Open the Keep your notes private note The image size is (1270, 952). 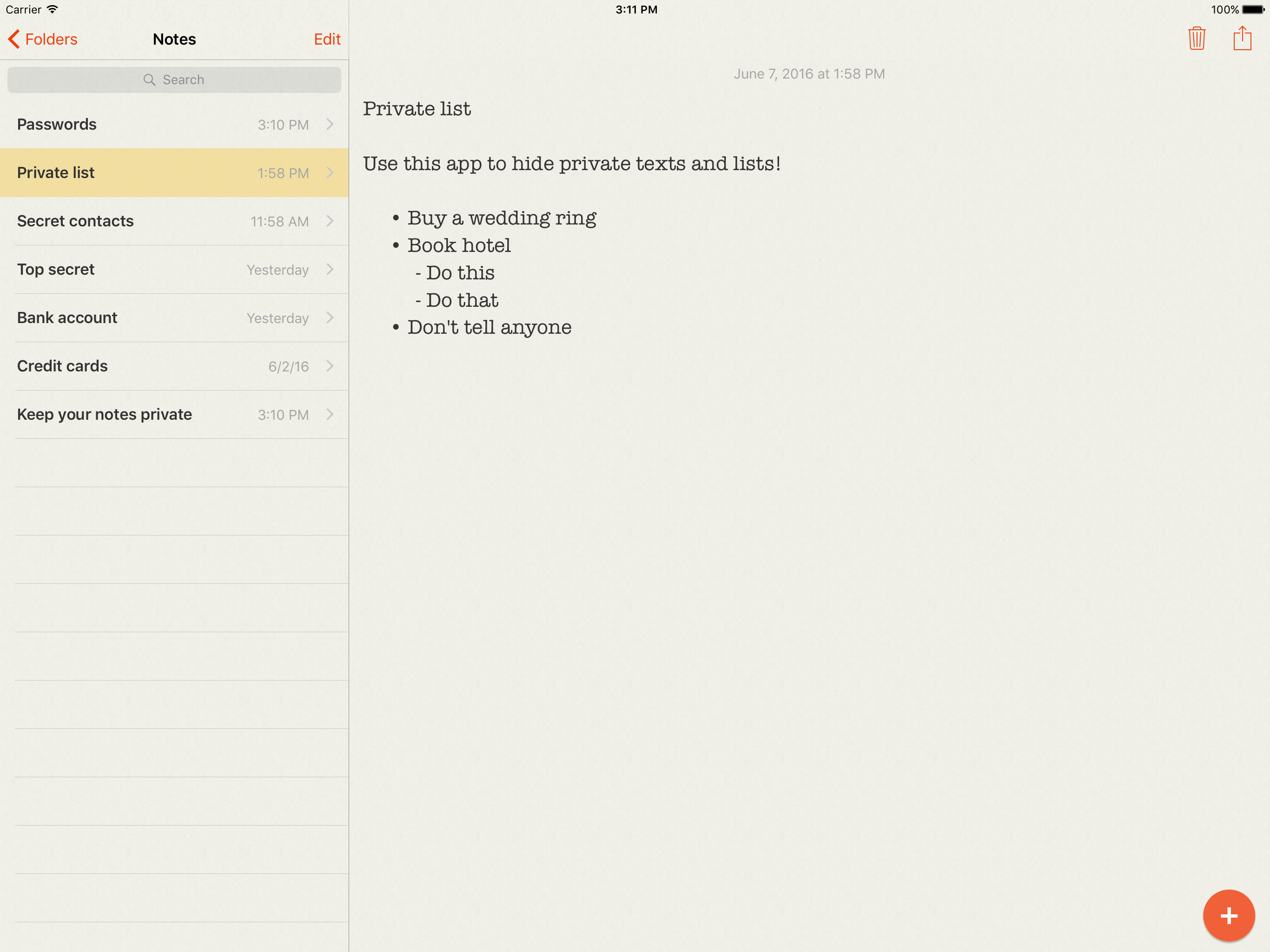105,415
